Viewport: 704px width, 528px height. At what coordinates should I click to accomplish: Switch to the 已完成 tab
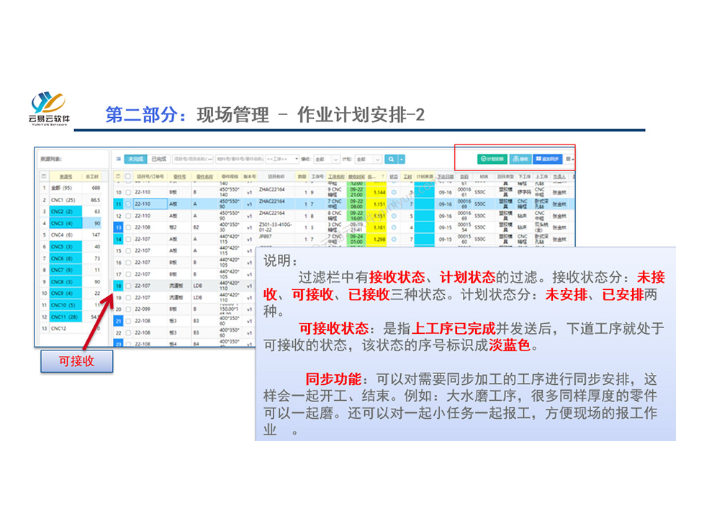point(158,159)
